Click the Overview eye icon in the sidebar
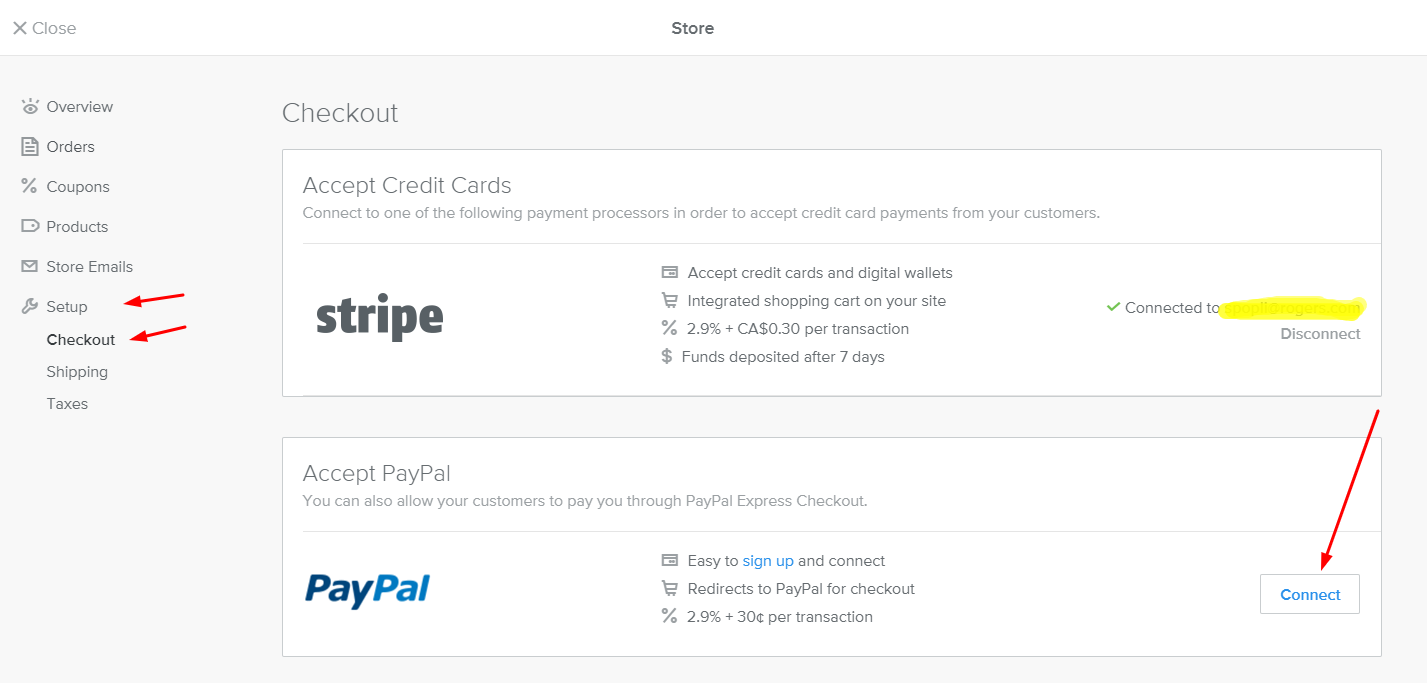The width and height of the screenshot is (1427, 683). pyautogui.click(x=29, y=106)
